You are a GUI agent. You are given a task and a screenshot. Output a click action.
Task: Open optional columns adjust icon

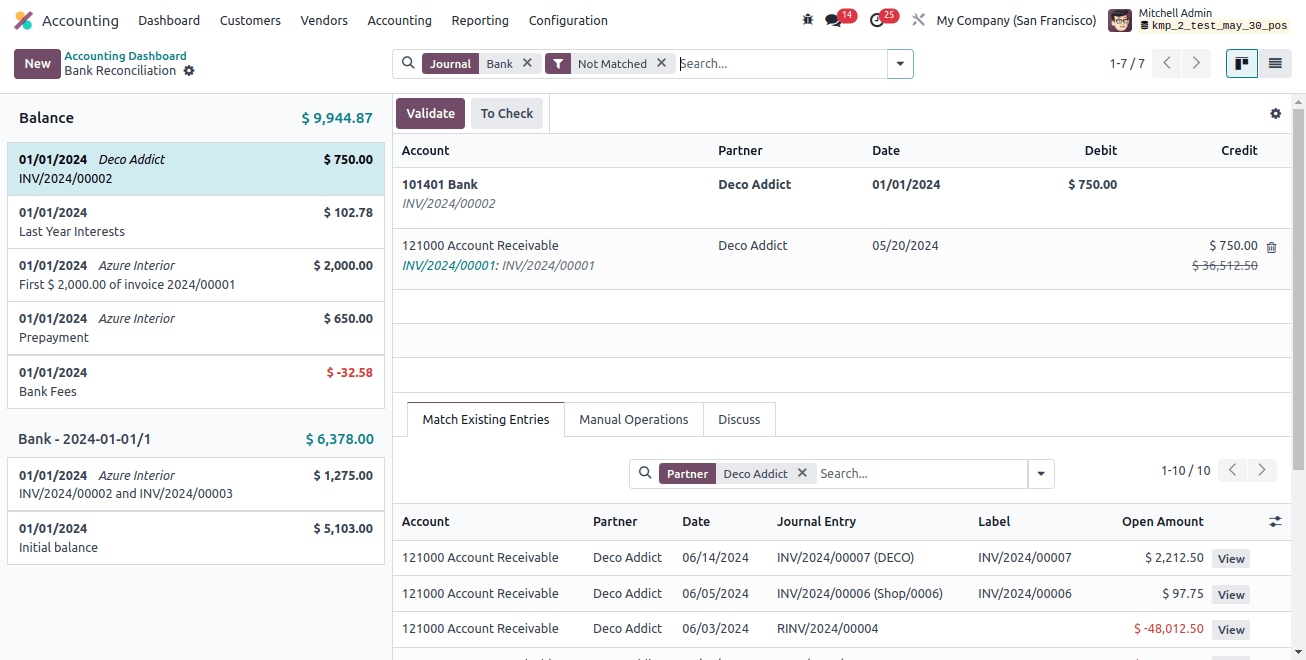coord(1275,522)
